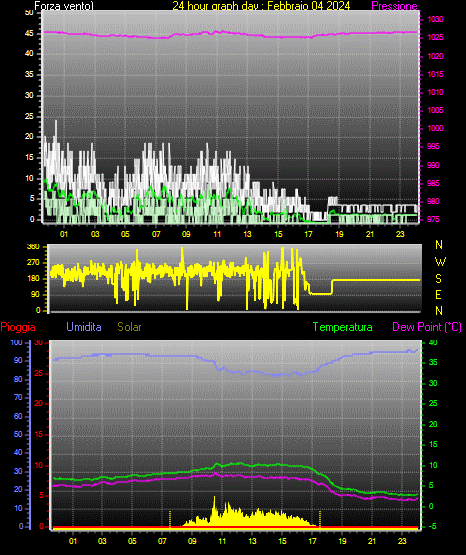
Task: Click the '1020' value on the pressure axis
Action: pyautogui.click(x=435, y=56)
